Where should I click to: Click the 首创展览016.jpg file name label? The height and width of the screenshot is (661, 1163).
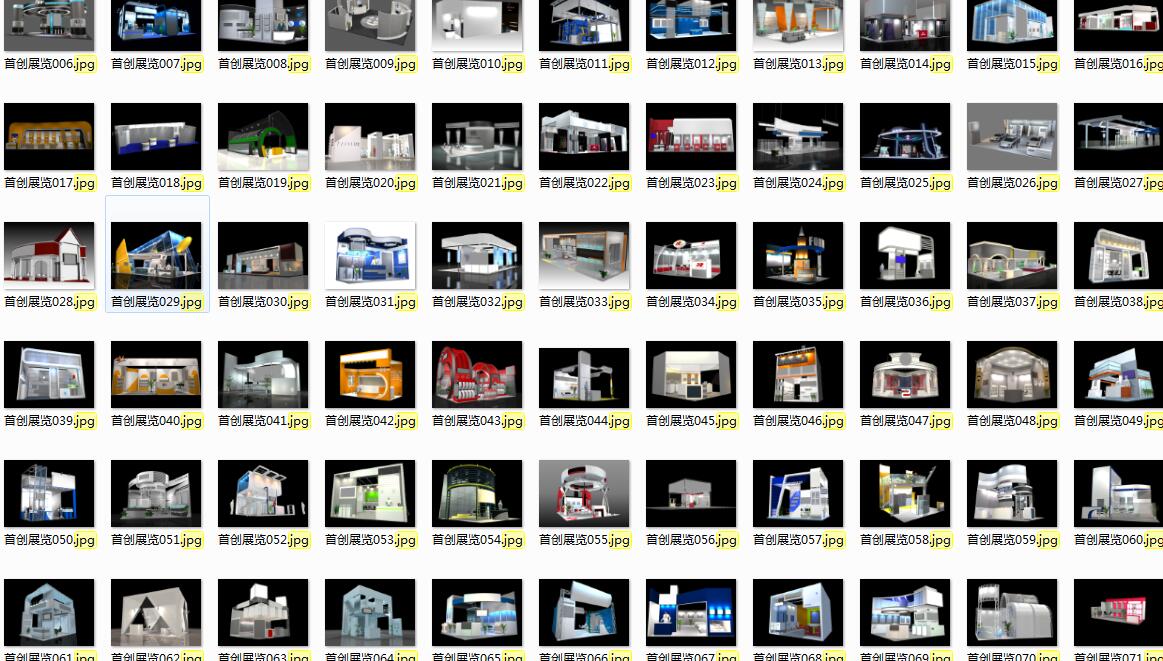[x=1118, y=64]
